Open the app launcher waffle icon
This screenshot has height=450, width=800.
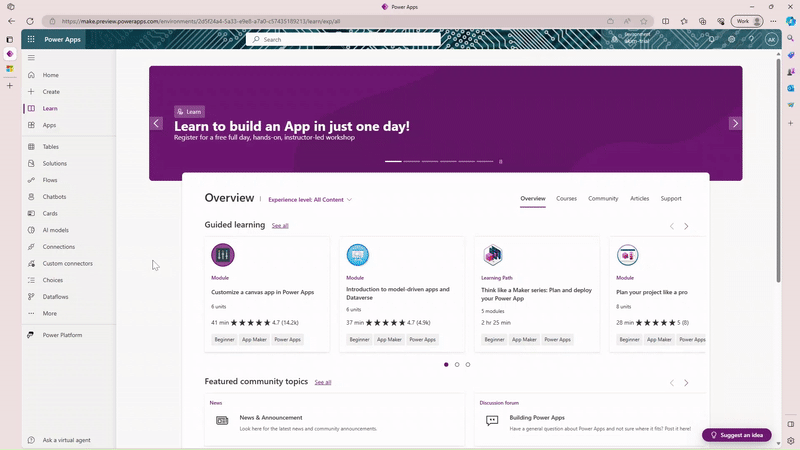tap(31, 39)
